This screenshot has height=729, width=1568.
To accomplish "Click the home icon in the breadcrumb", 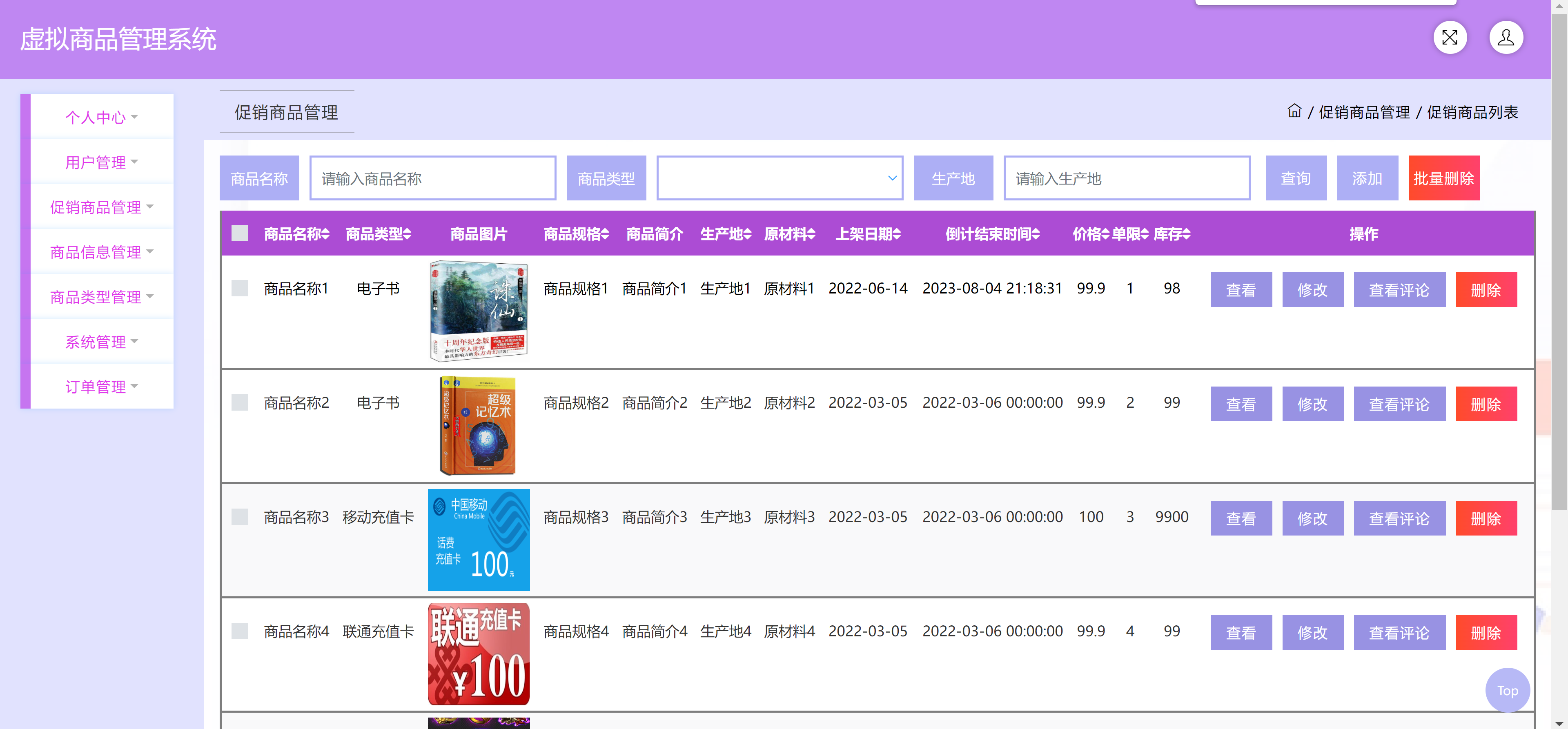I will pyautogui.click(x=1294, y=111).
